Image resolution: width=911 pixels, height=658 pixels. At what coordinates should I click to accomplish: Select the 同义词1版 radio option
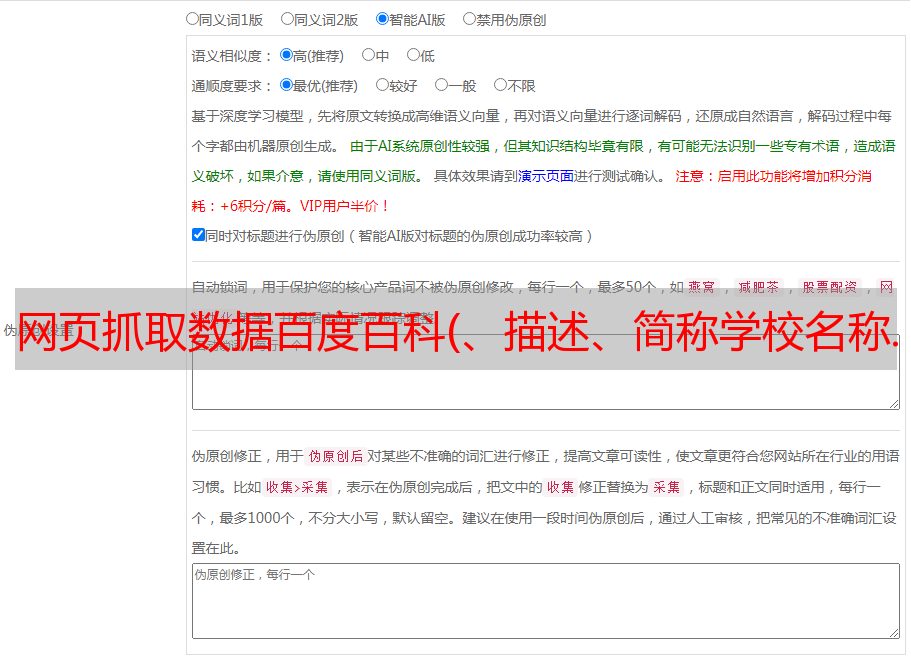(x=193, y=19)
